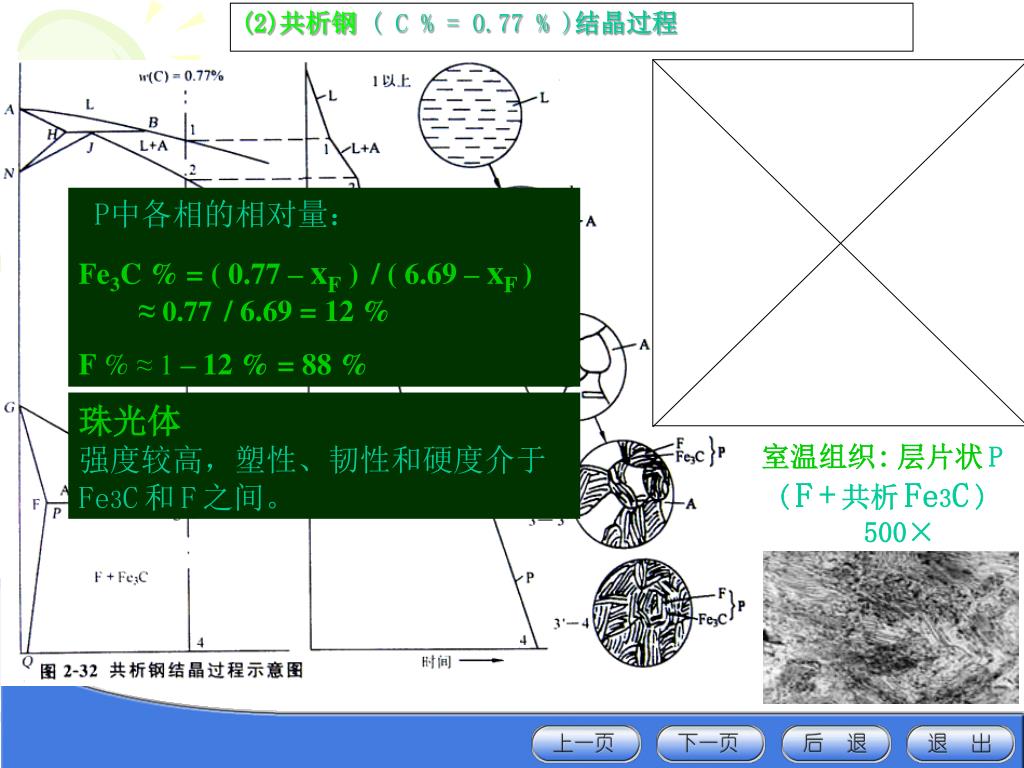Select the text 强度较高，塑性、韧性和硬度介于
The width and height of the screenshot is (1024, 768).
coord(312,460)
